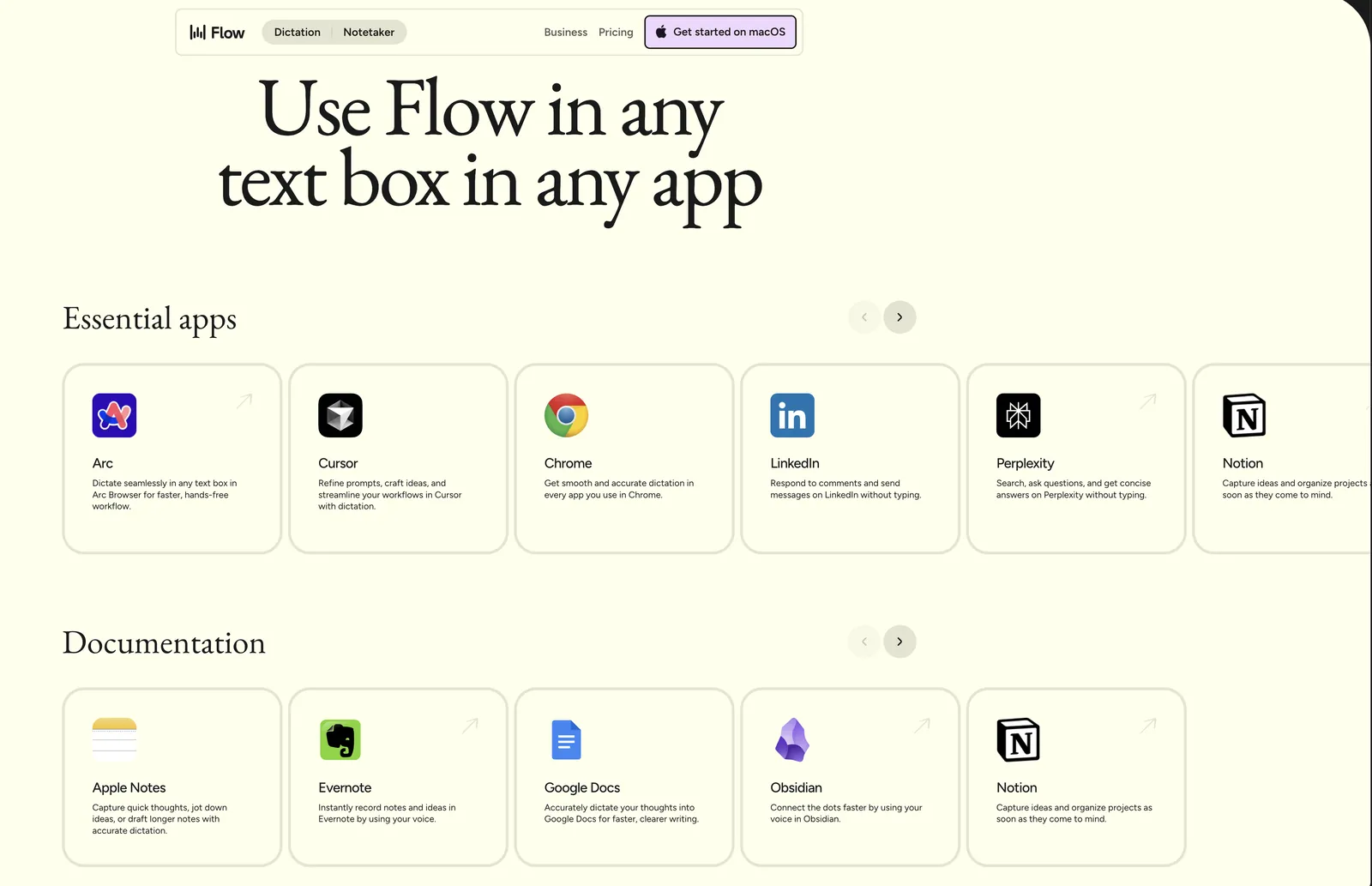Viewport: 1372px width, 886px height.
Task: Click 'Search, ask questions' description
Action: [x=1074, y=489]
